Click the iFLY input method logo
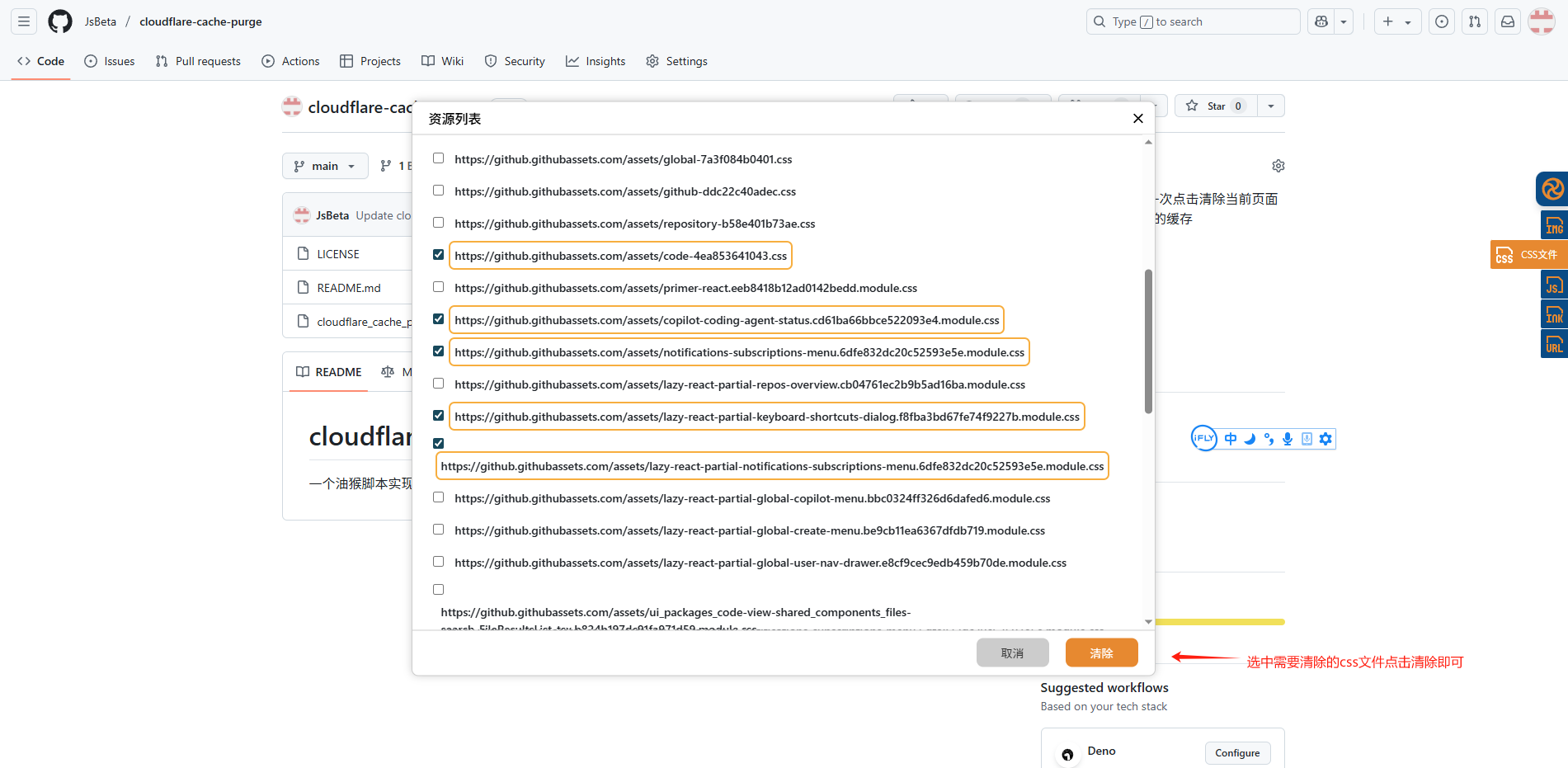The height and width of the screenshot is (768, 1568). [1204, 438]
